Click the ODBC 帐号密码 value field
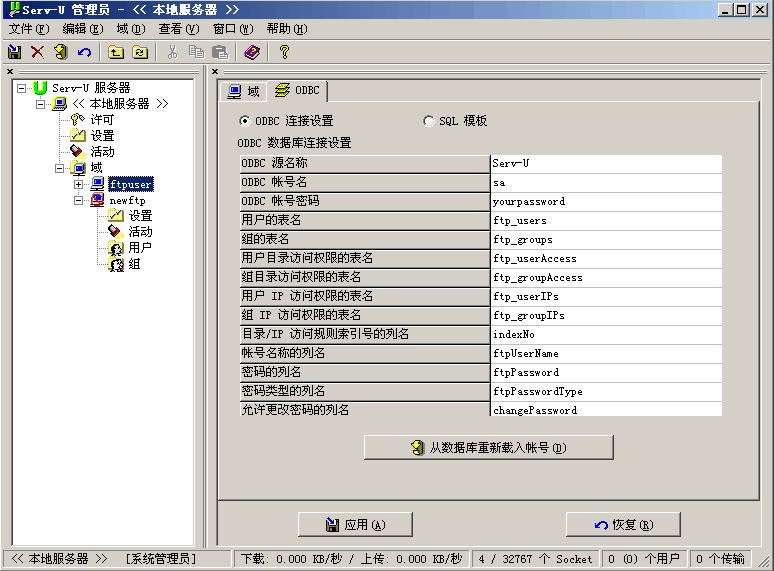Image resolution: width=774 pixels, height=571 pixels. coord(605,201)
